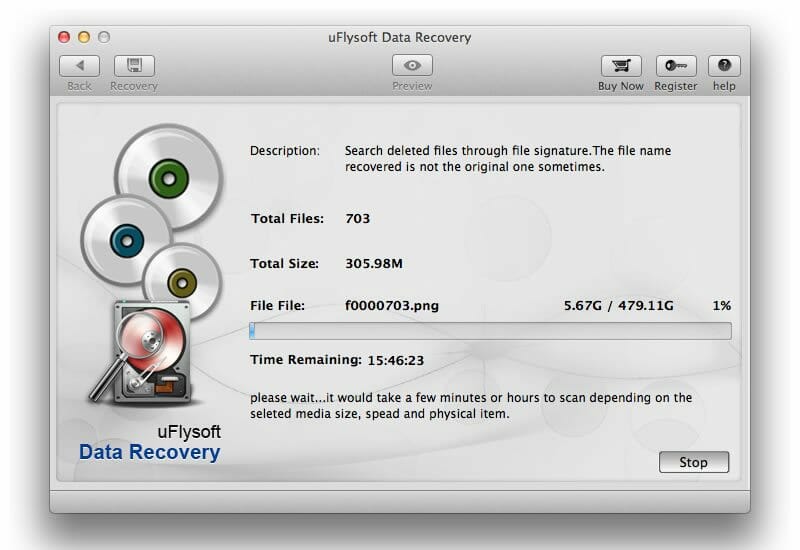Click the uFlysoft Data Recovery title bar text
Viewport: 800px width, 550px height.
[399, 38]
